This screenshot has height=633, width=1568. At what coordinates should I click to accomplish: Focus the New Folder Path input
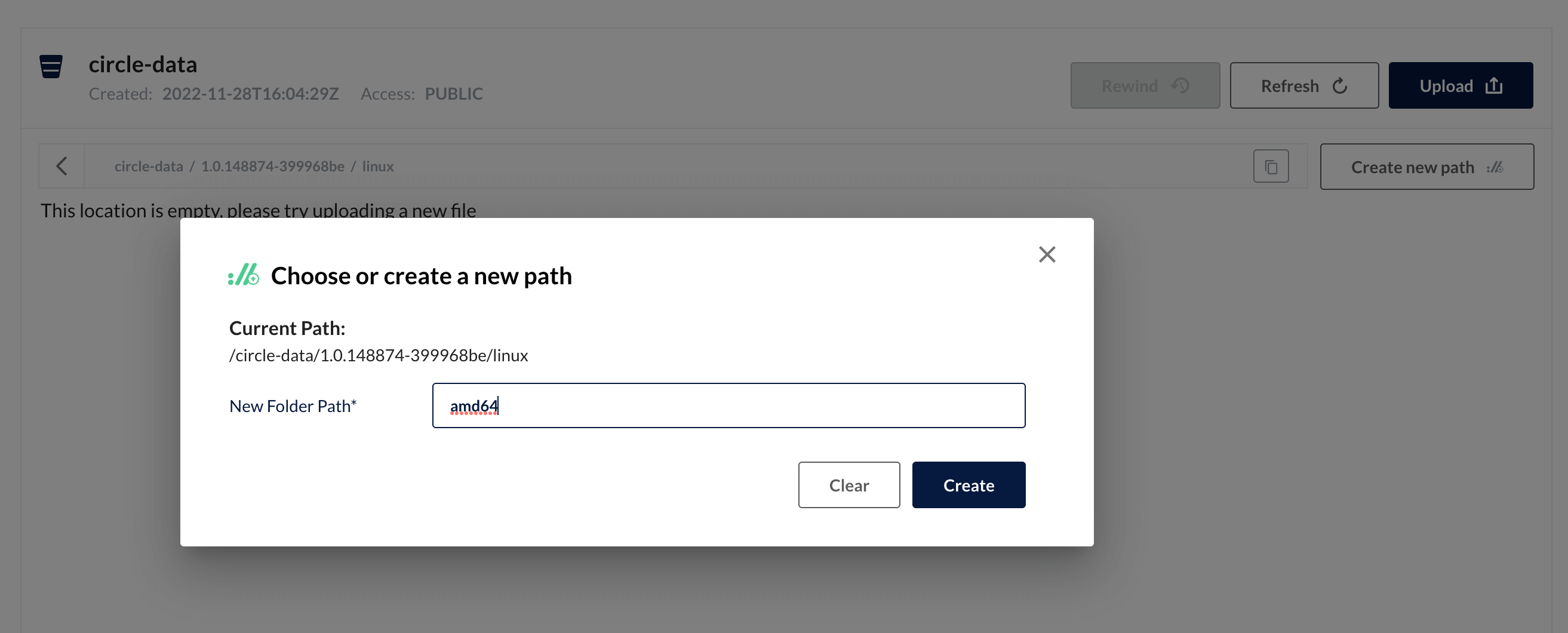728,406
